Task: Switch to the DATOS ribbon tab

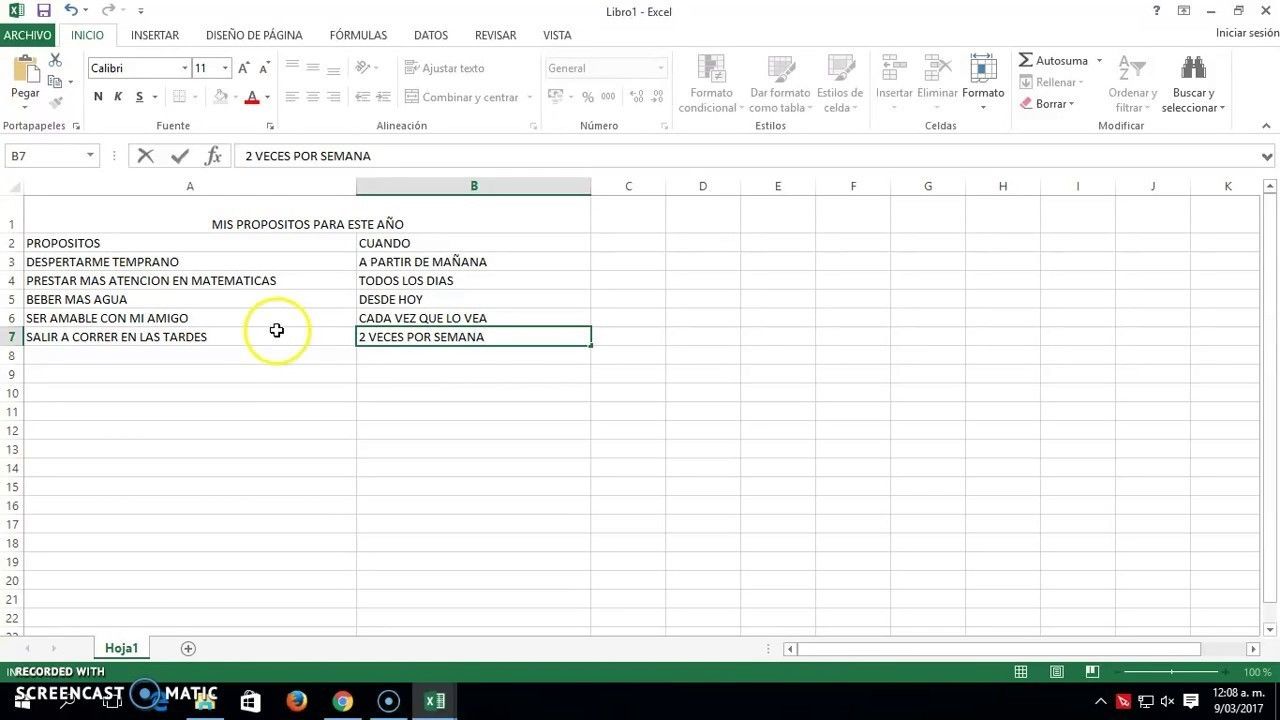Action: 431,35
